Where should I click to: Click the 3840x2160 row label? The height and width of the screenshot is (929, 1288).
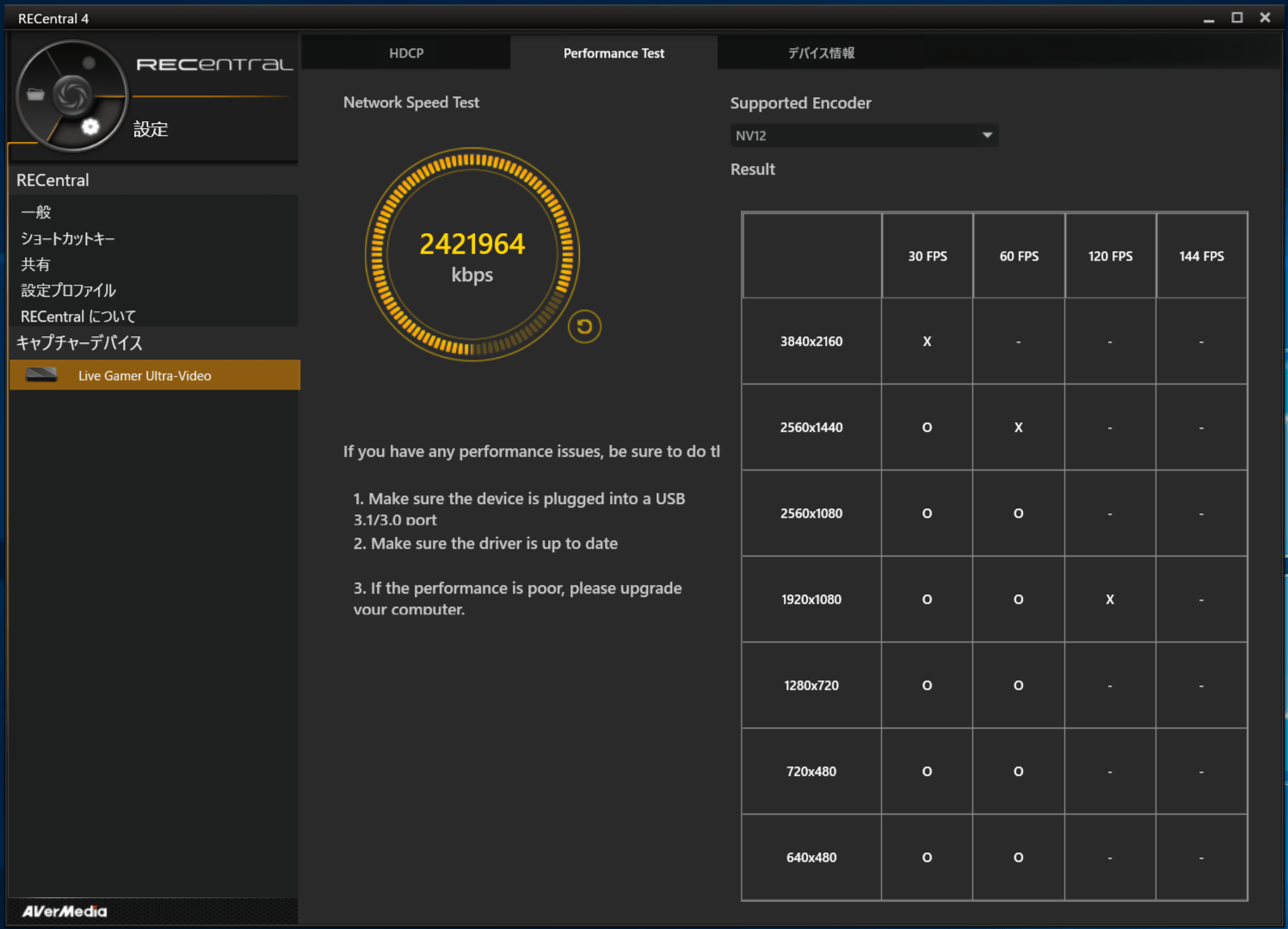point(811,341)
